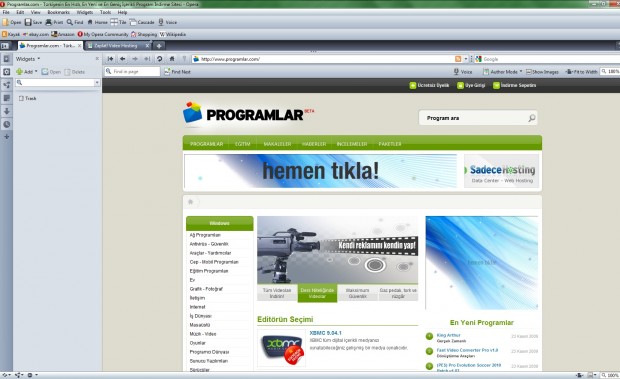The height and width of the screenshot is (379, 620).
Task: Click the Print icon in the main toolbar
Action: pyautogui.click(x=54, y=22)
